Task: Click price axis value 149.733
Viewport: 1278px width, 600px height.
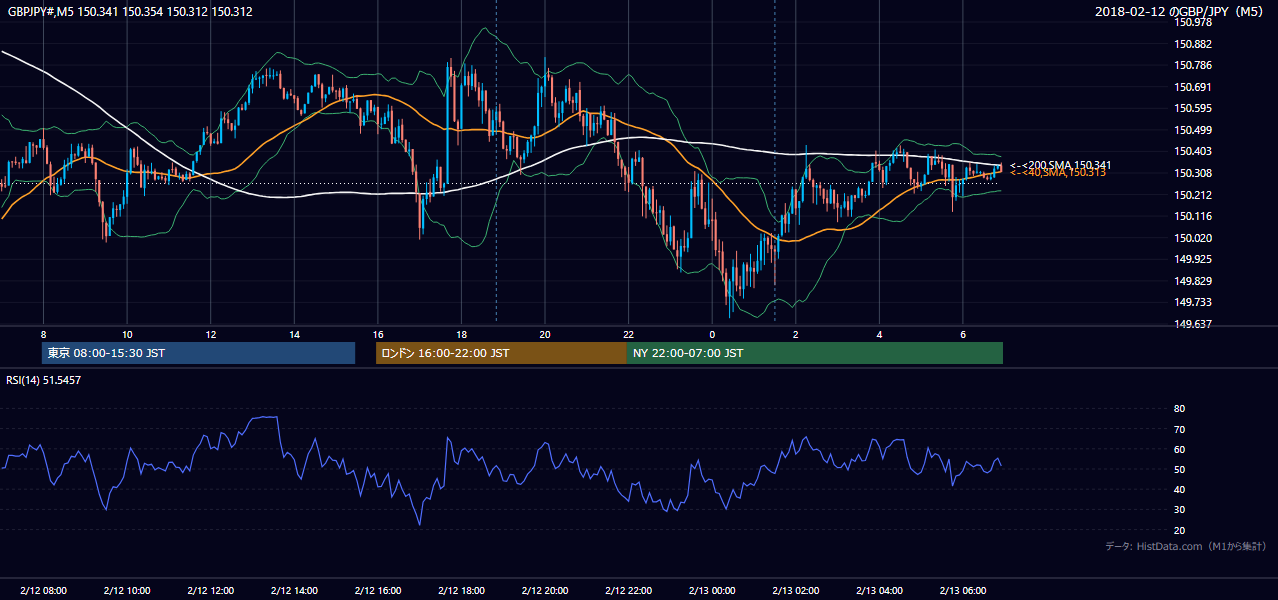Action: 1193,302
